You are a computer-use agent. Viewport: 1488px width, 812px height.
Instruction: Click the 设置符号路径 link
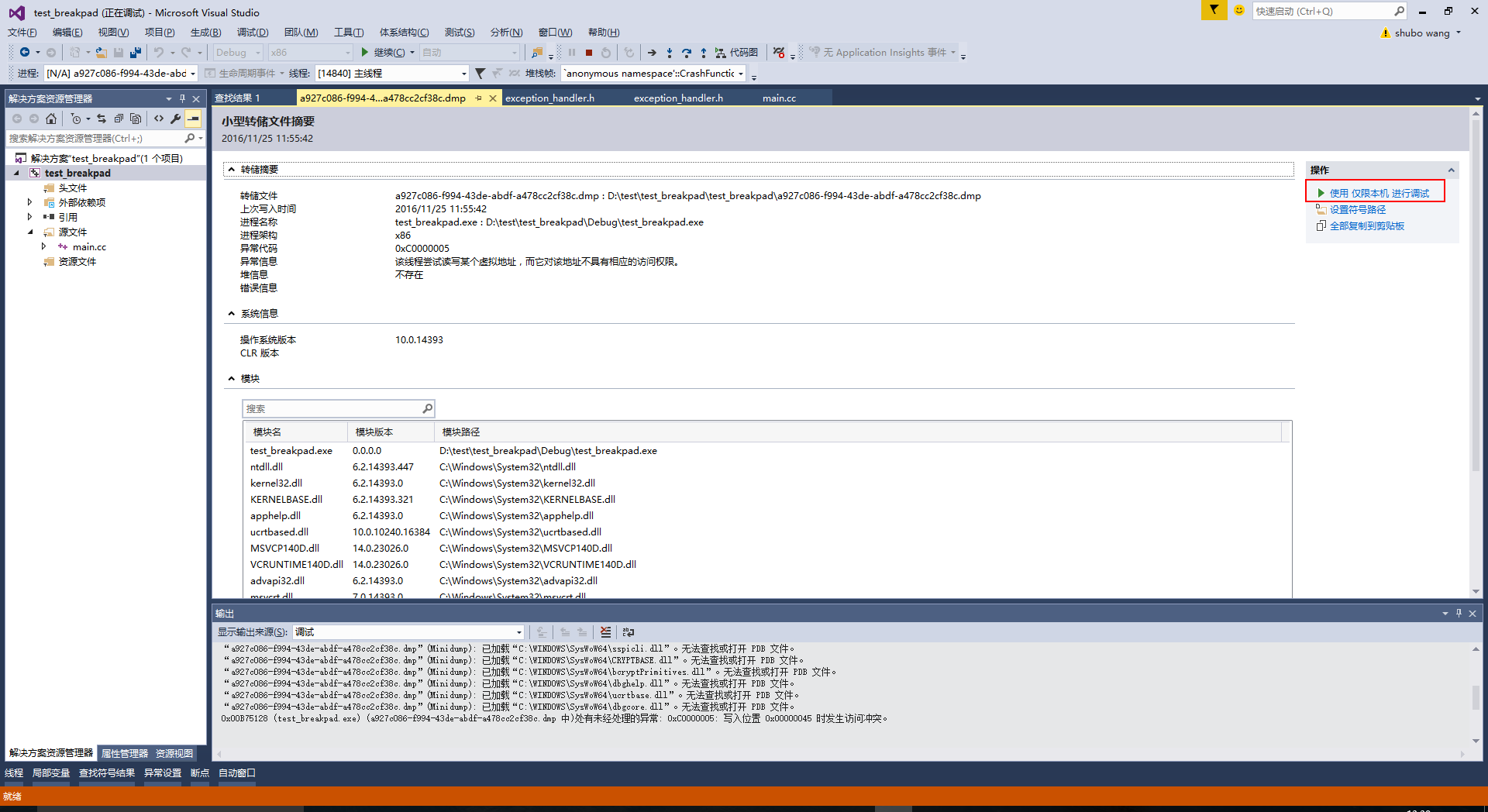(1358, 210)
